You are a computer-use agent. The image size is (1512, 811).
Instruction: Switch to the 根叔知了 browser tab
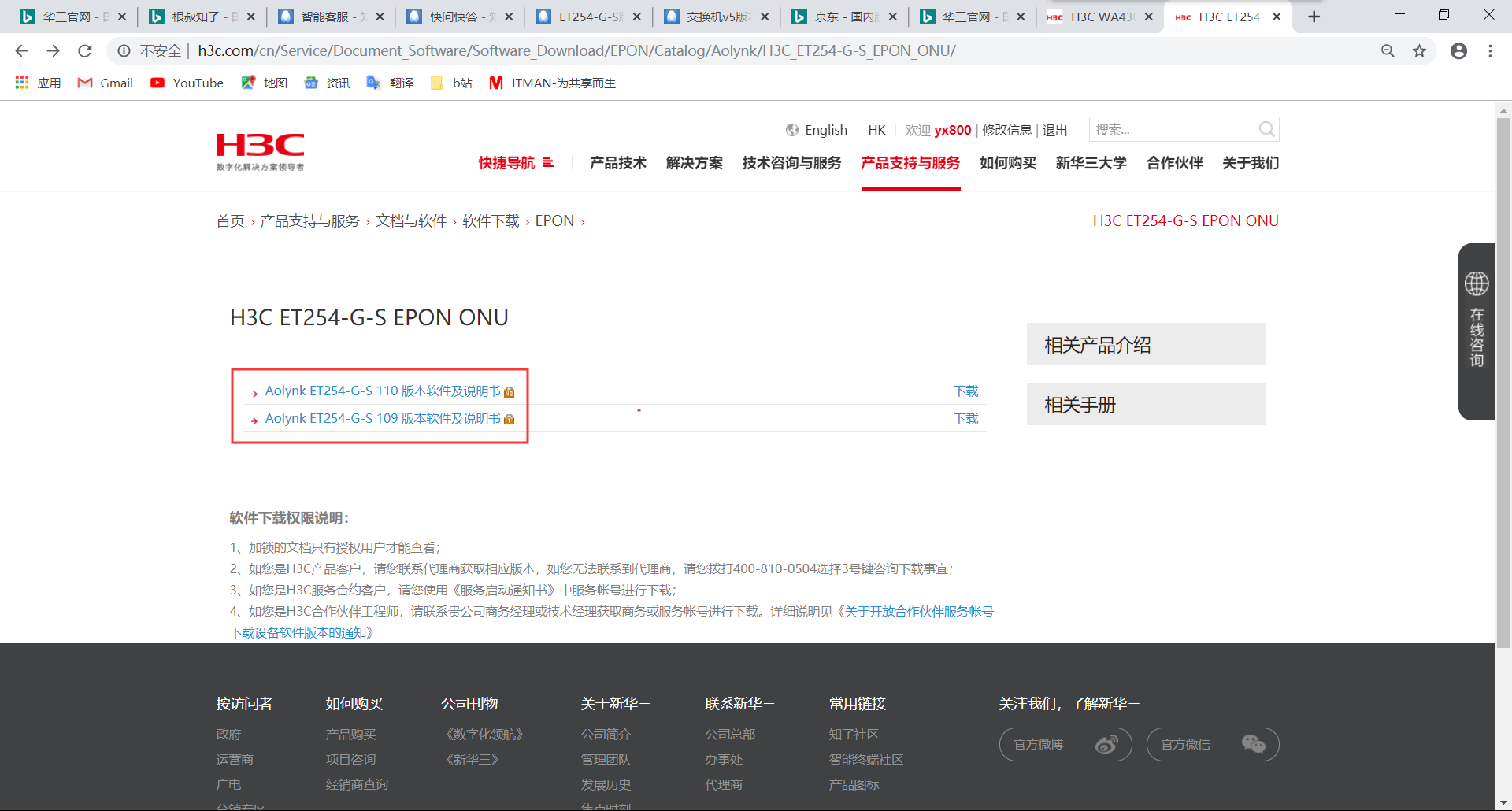pyautogui.click(x=201, y=17)
